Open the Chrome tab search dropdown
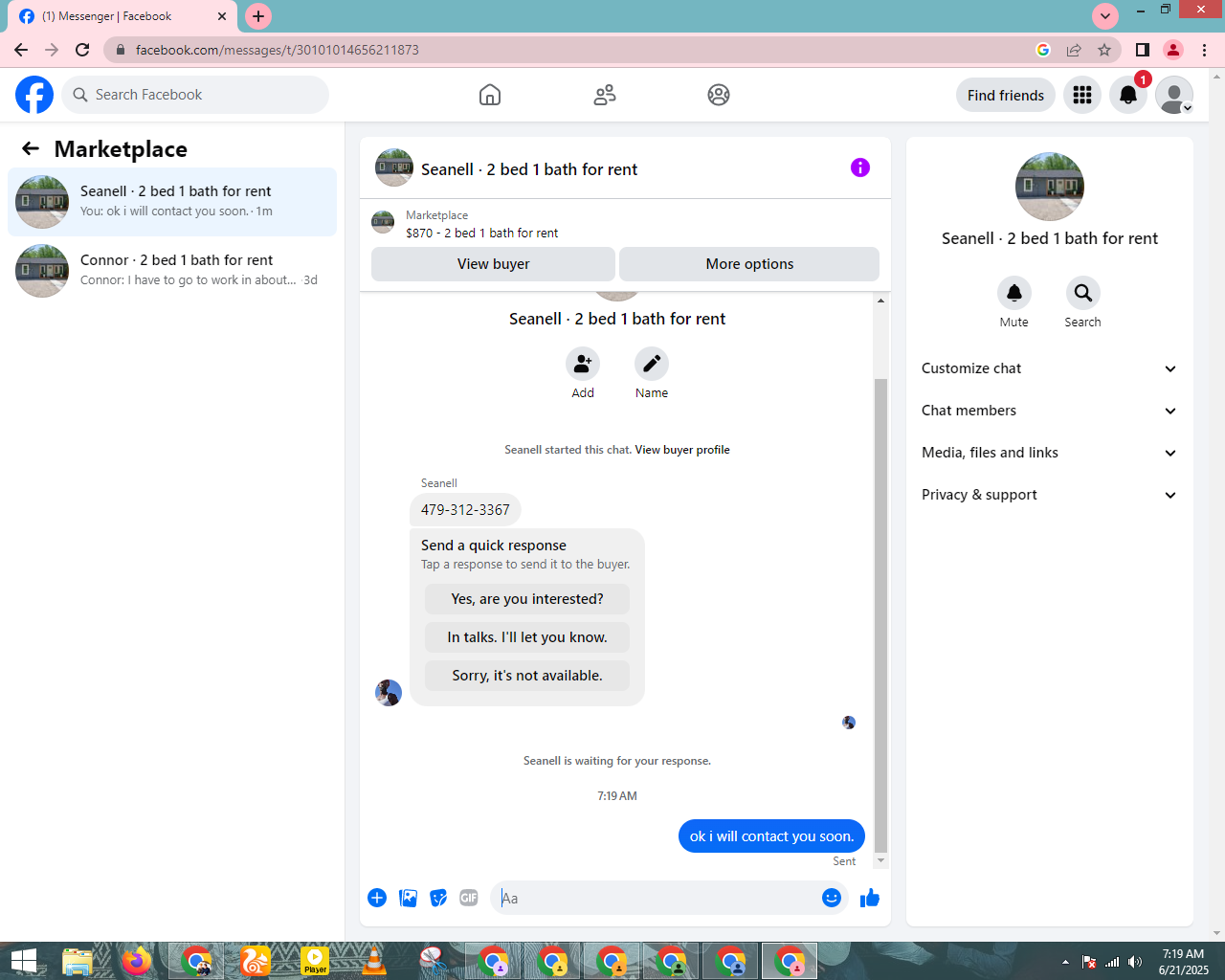The width and height of the screenshot is (1225, 980). (x=1105, y=16)
